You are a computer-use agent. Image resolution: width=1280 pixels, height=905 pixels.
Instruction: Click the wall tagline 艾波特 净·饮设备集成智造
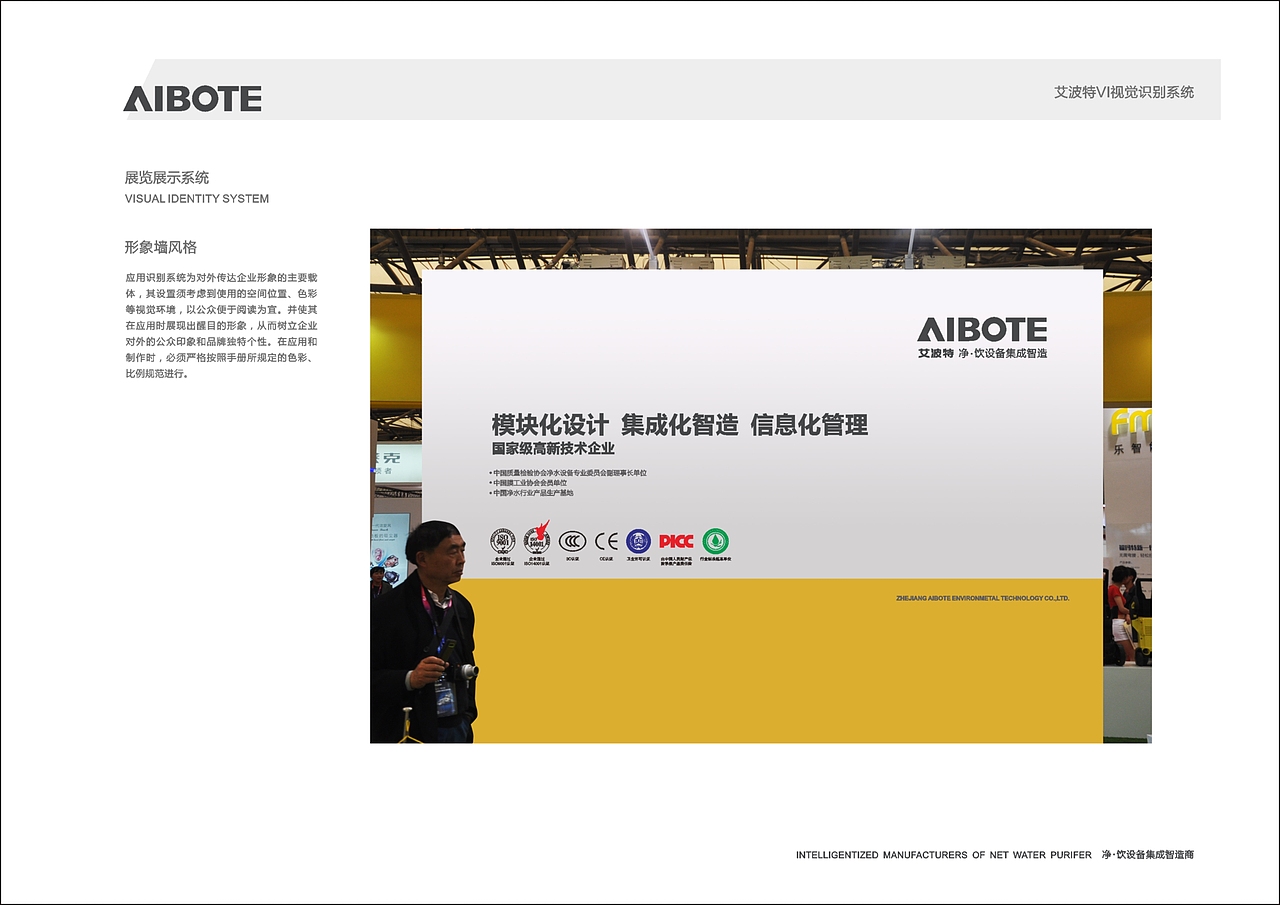[982, 353]
